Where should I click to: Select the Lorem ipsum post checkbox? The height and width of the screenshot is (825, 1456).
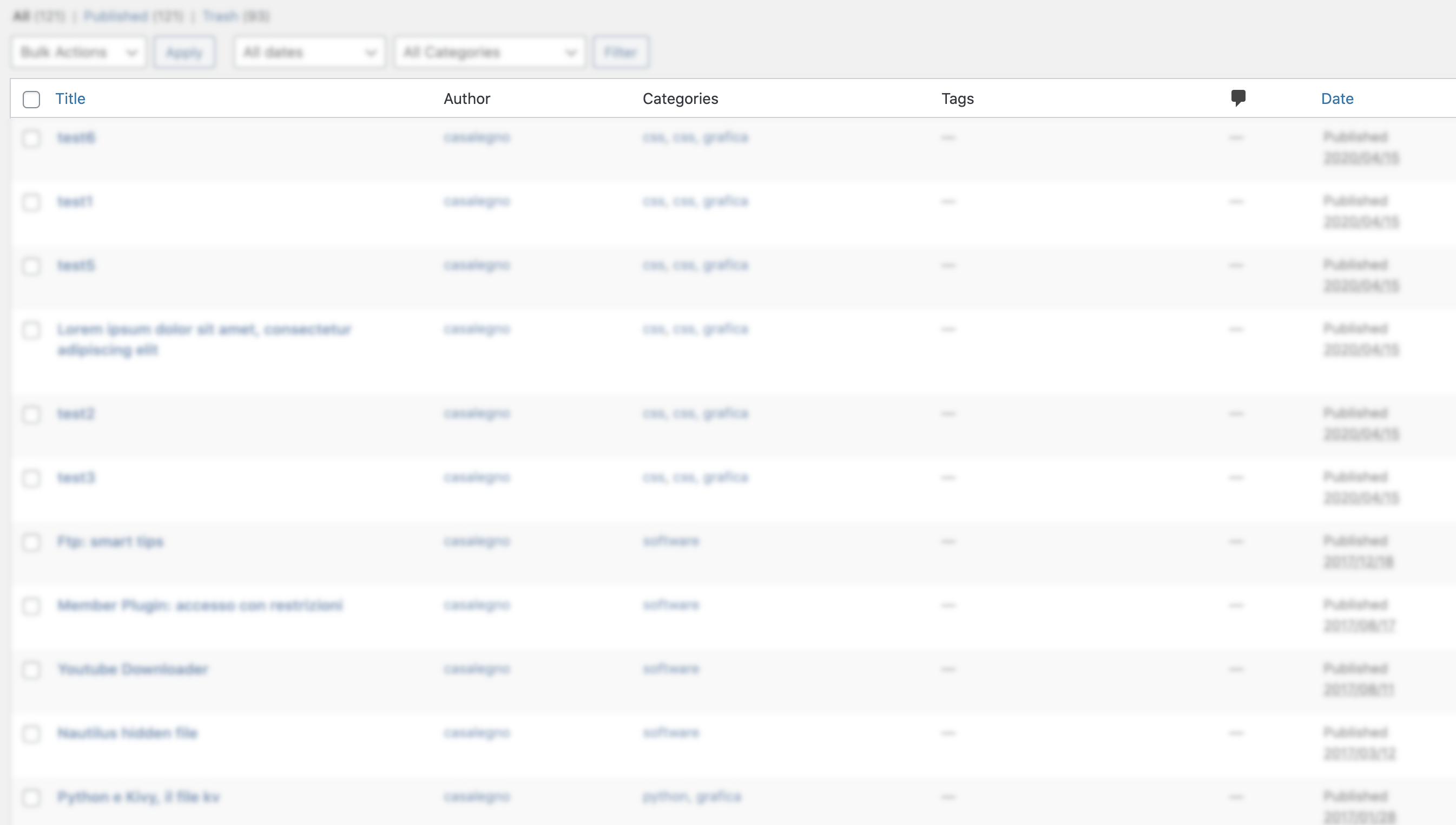[x=32, y=330]
